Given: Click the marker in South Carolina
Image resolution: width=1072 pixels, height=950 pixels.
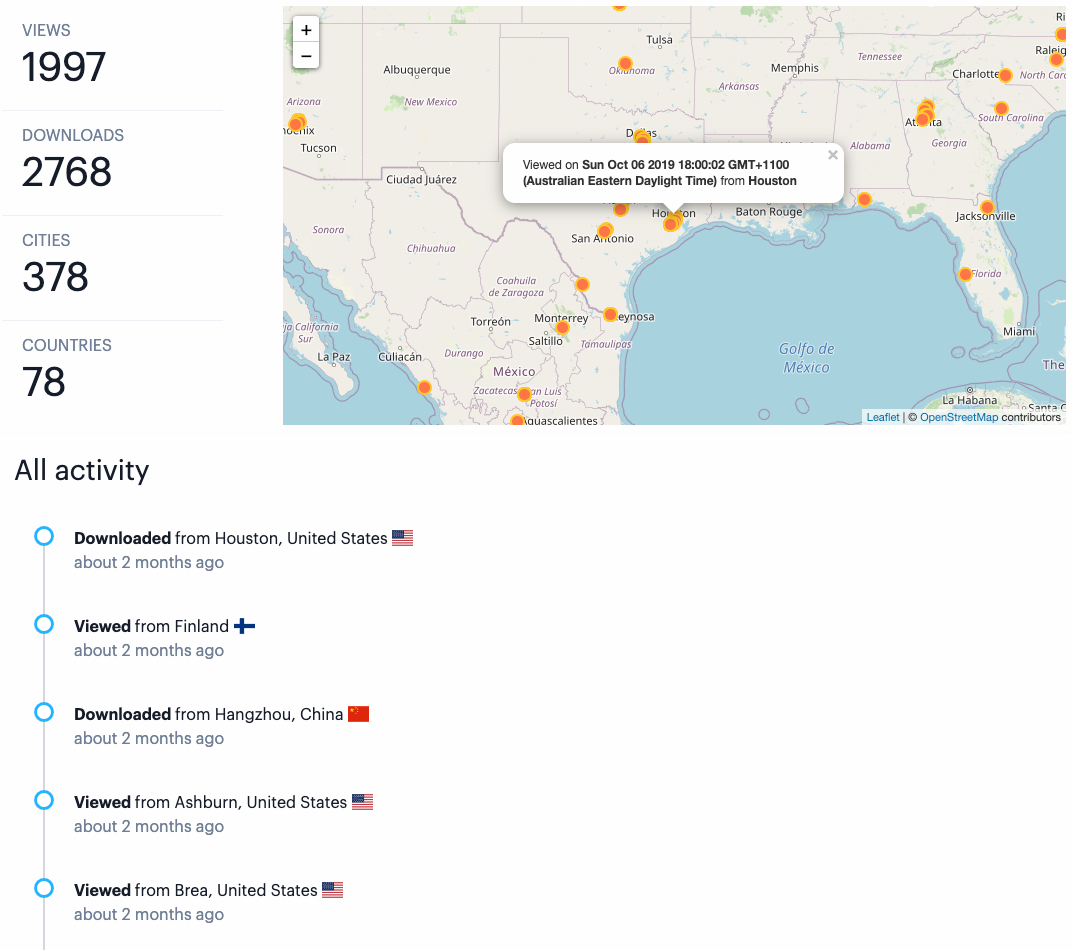Looking at the screenshot, I should [x=1002, y=108].
